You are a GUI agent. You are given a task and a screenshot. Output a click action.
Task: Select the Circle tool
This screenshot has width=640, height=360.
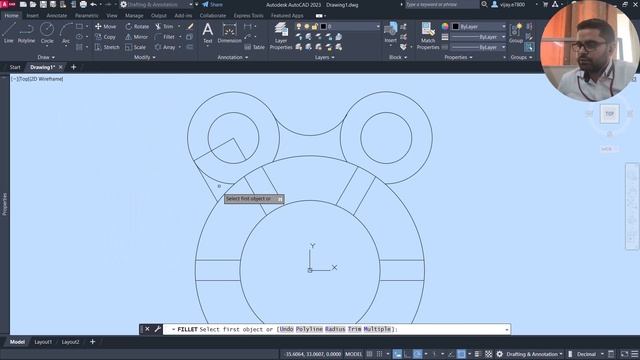pos(47,33)
